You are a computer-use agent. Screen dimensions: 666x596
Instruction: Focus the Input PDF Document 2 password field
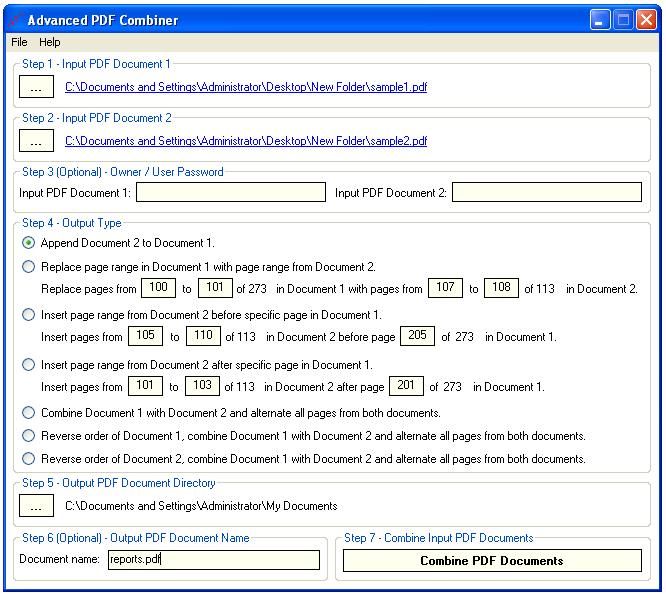coord(547,192)
